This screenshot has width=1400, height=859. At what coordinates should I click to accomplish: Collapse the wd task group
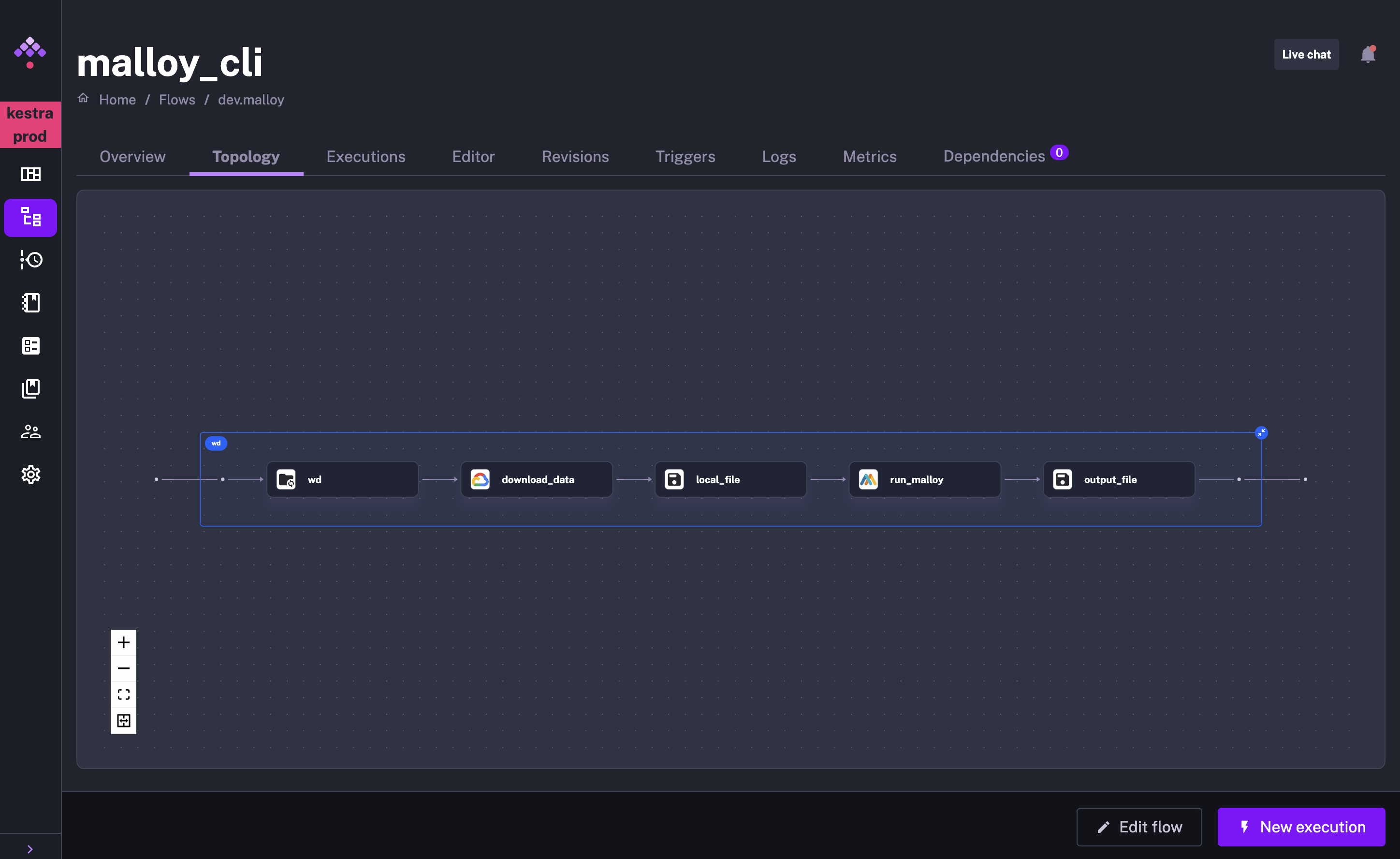(1261, 433)
